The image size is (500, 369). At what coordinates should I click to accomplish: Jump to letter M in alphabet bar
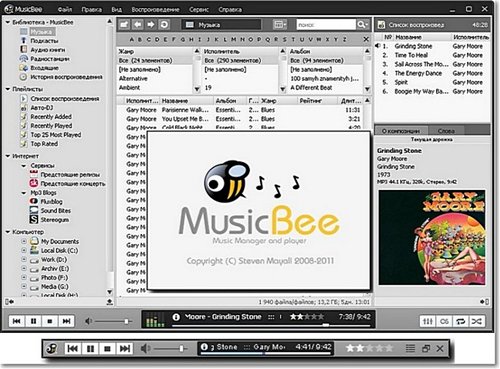pos(234,39)
